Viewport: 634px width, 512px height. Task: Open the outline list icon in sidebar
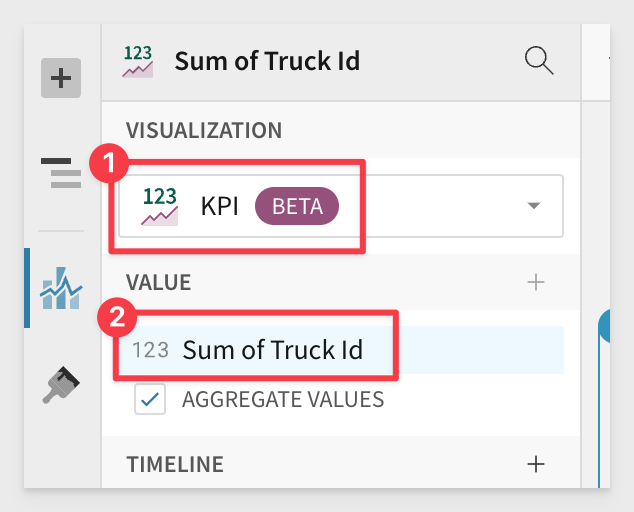pyautogui.click(x=62, y=172)
